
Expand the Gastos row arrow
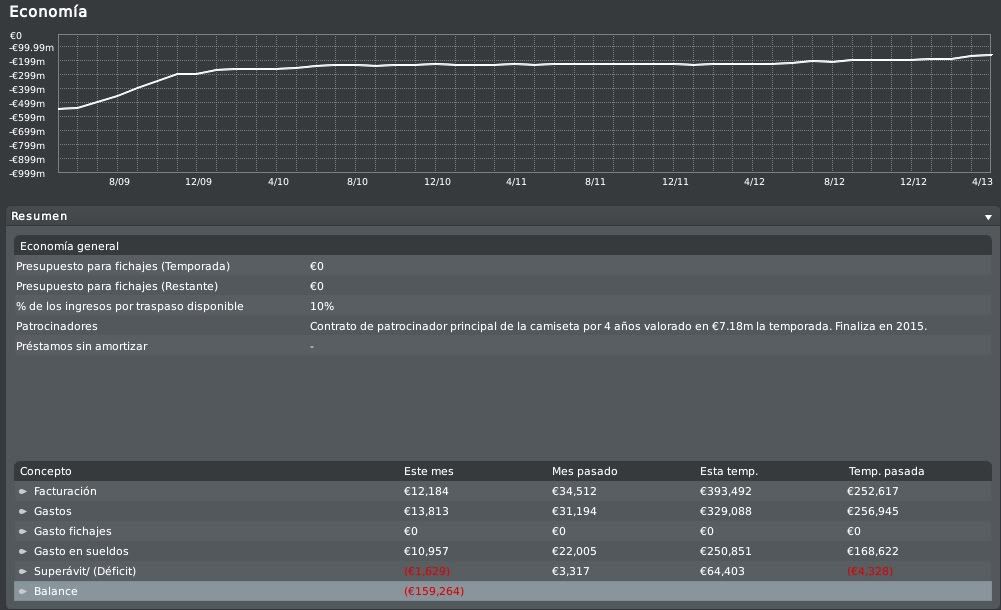click(x=23, y=511)
